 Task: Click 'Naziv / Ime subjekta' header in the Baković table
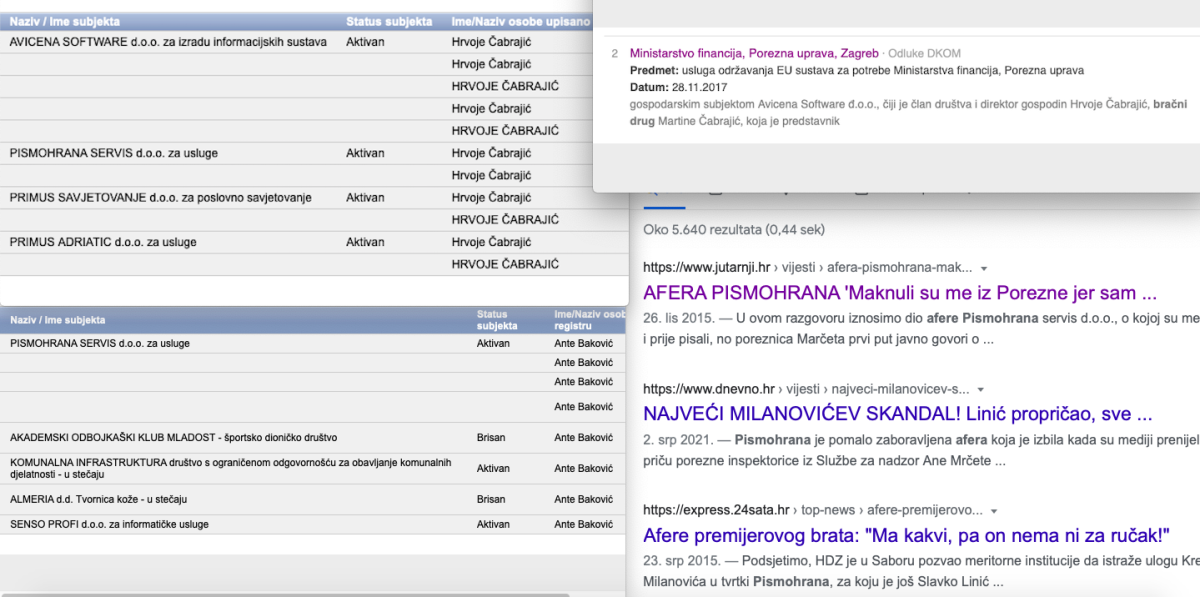57,320
